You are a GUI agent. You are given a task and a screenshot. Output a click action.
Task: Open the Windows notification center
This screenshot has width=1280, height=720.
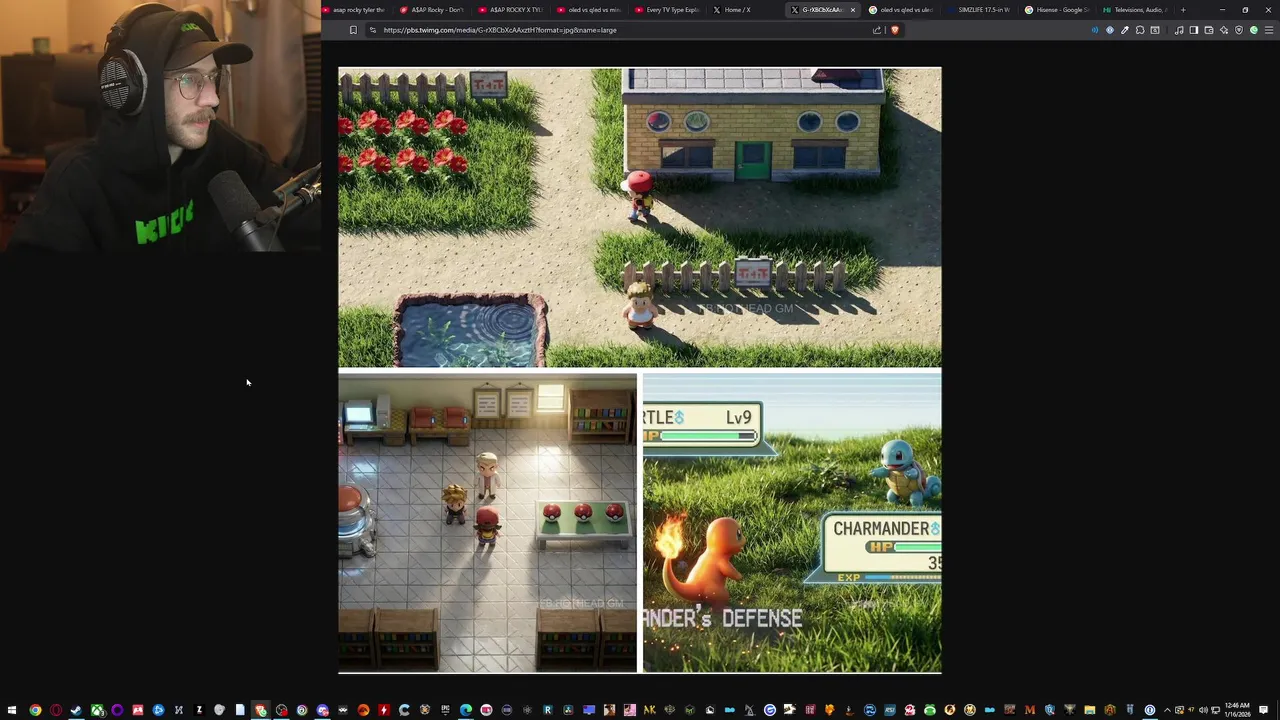1263,710
